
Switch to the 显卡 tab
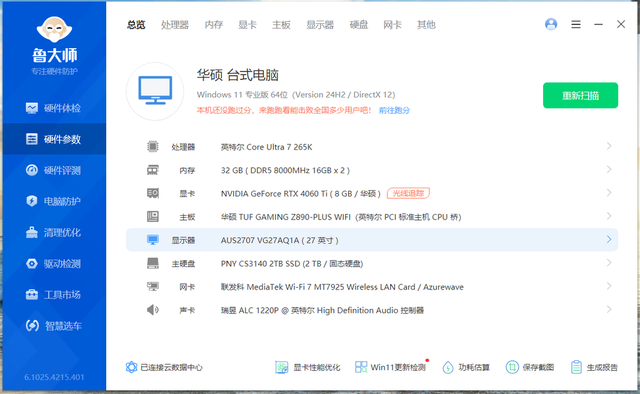click(x=247, y=25)
